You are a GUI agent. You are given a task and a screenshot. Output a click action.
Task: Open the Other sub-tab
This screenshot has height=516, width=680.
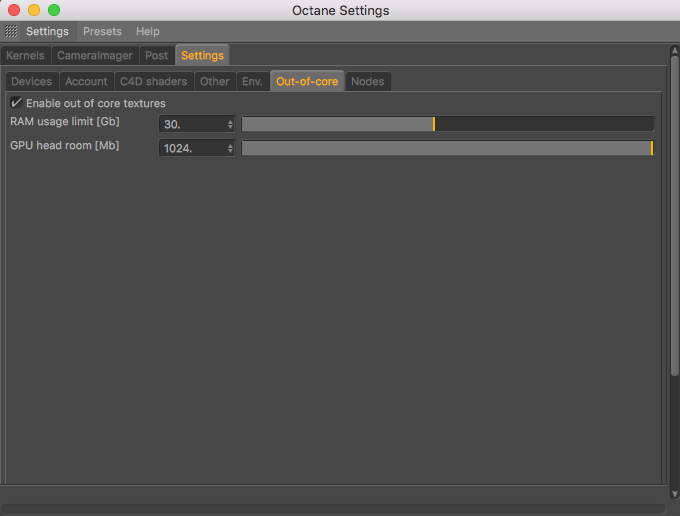(215, 82)
